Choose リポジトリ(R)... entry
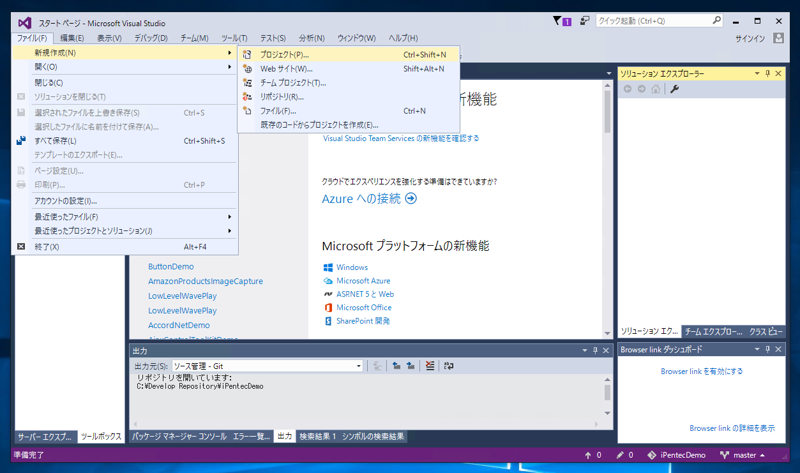This screenshot has height=473, width=800. 349,97
